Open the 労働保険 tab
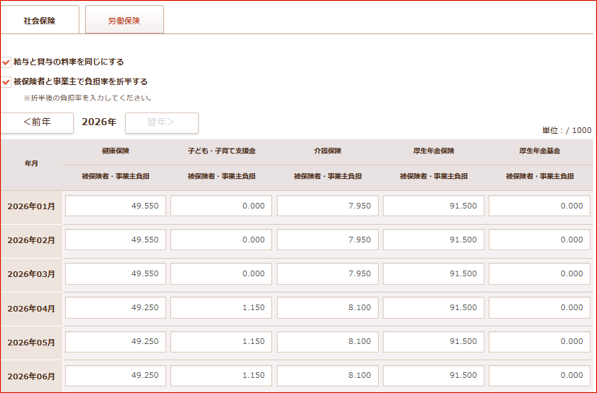 tap(124, 20)
